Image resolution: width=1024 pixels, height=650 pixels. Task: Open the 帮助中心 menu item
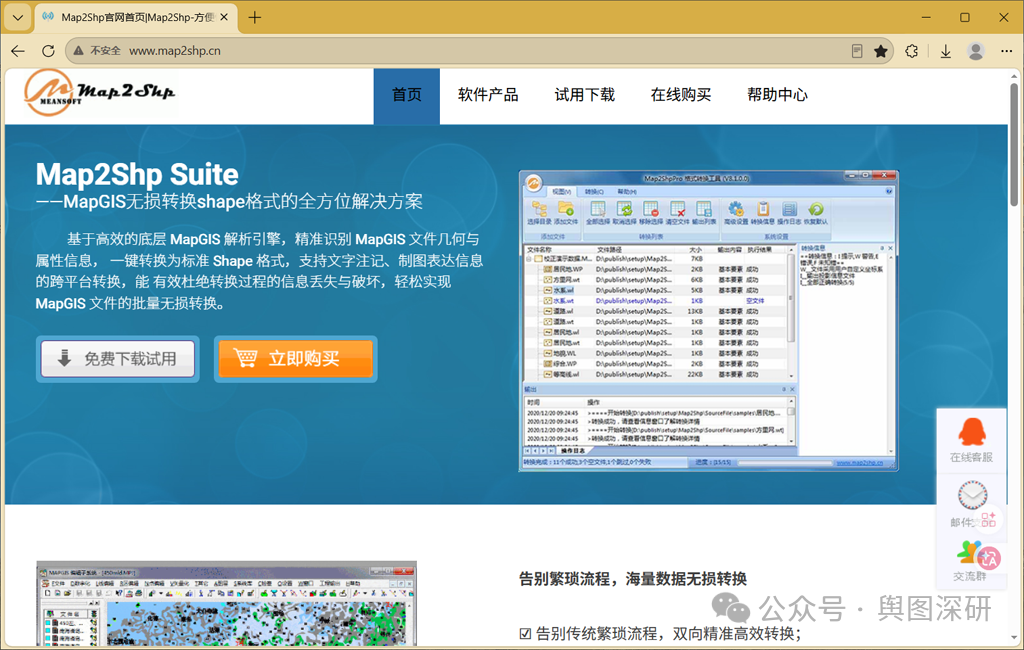tap(777, 95)
